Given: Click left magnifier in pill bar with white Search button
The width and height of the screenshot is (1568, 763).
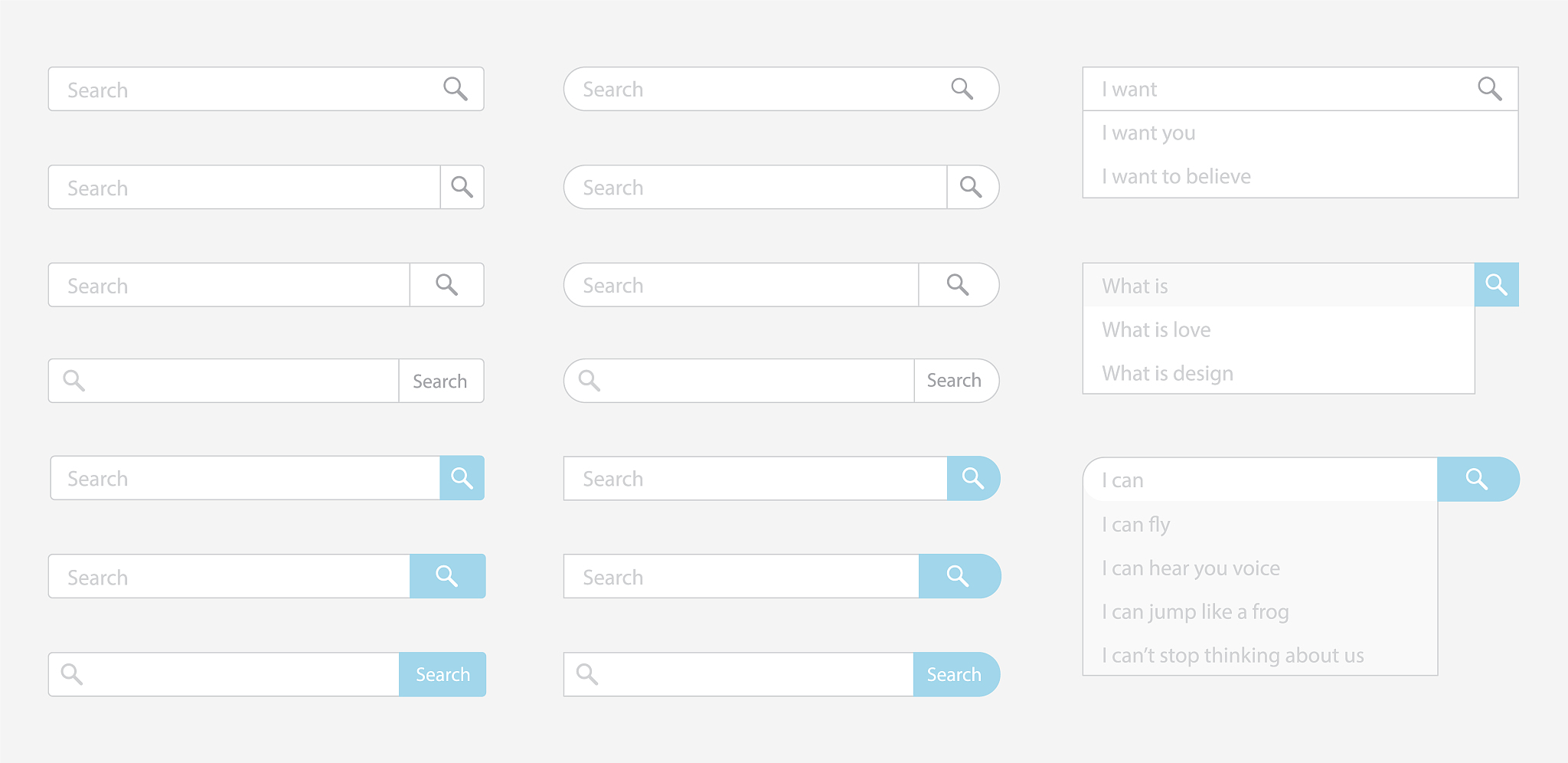Looking at the screenshot, I should click(x=589, y=380).
